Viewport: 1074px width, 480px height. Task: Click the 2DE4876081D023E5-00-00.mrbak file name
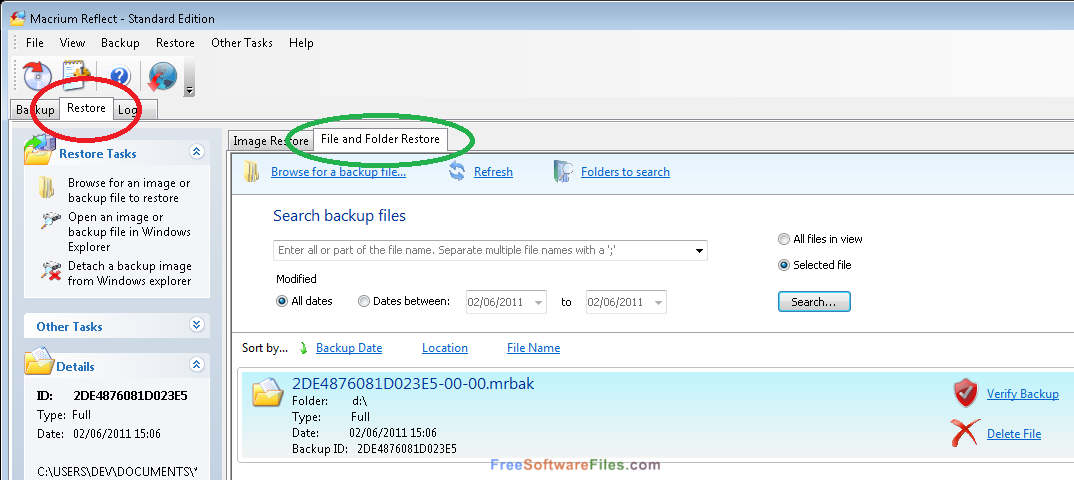[413, 383]
